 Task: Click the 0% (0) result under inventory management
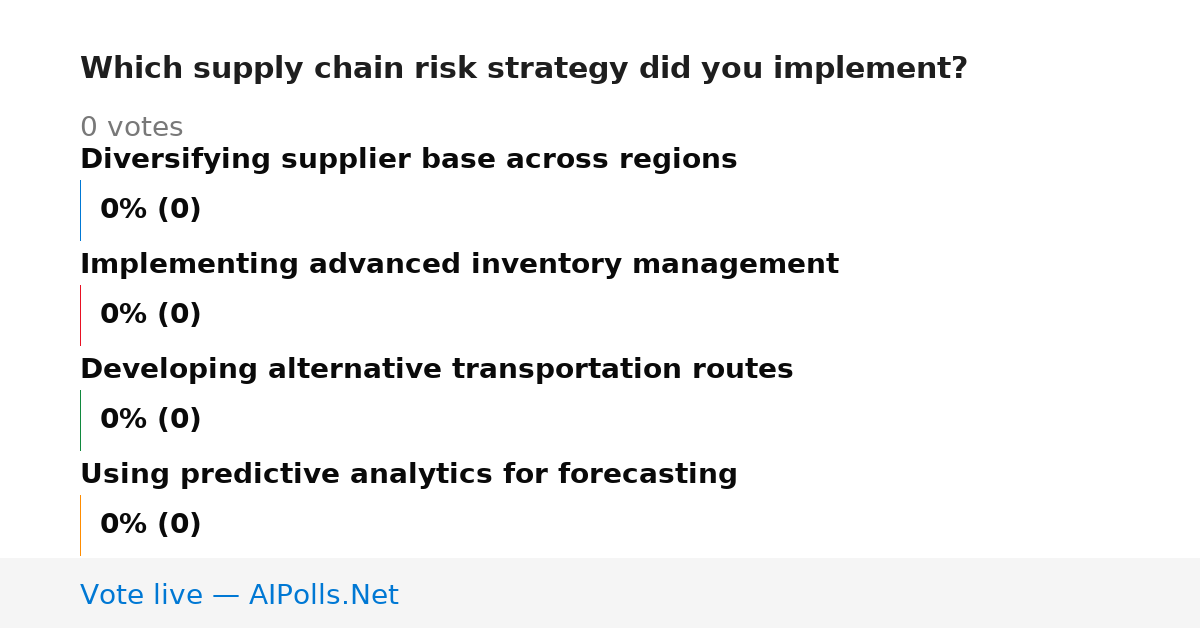[150, 315]
